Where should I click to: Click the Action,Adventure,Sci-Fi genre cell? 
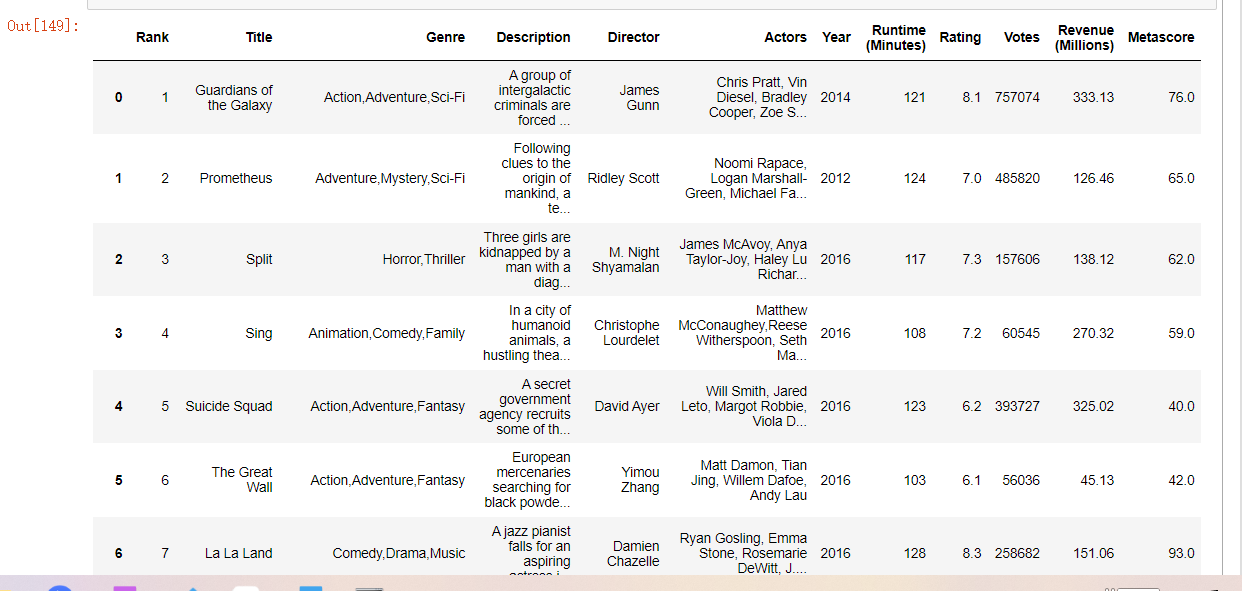pos(395,97)
